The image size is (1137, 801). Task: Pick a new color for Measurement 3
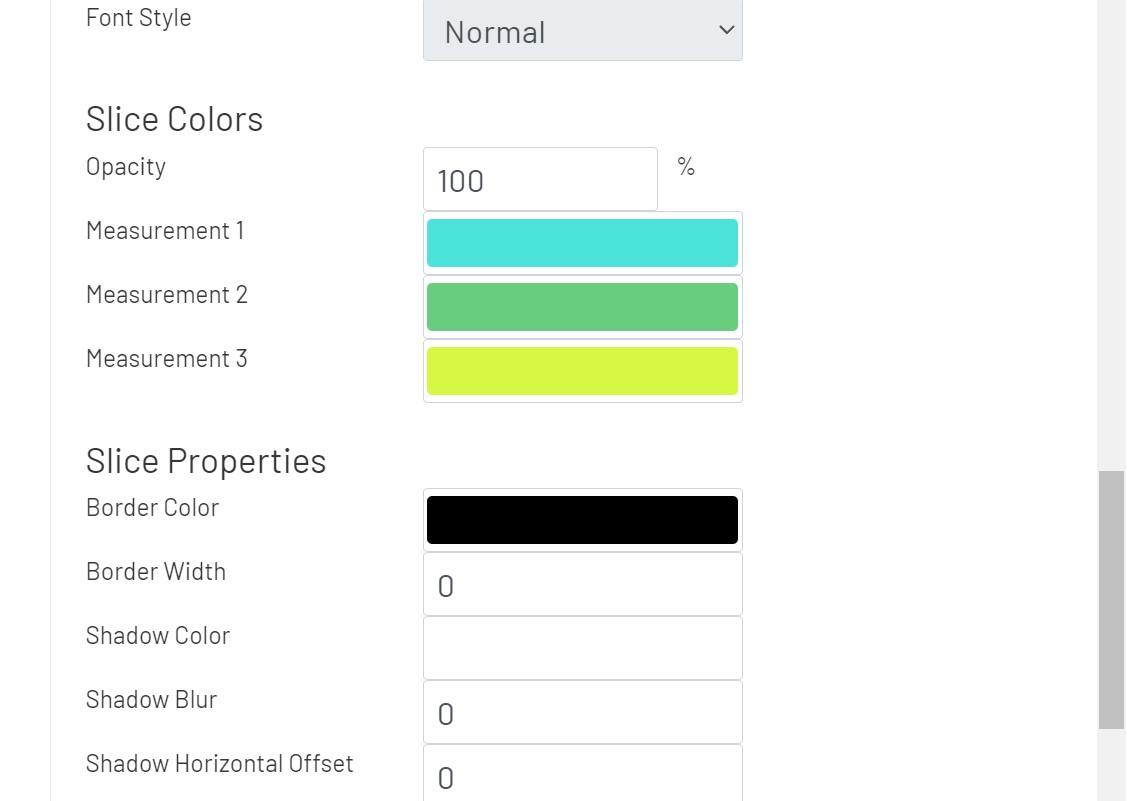pyautogui.click(x=582, y=370)
